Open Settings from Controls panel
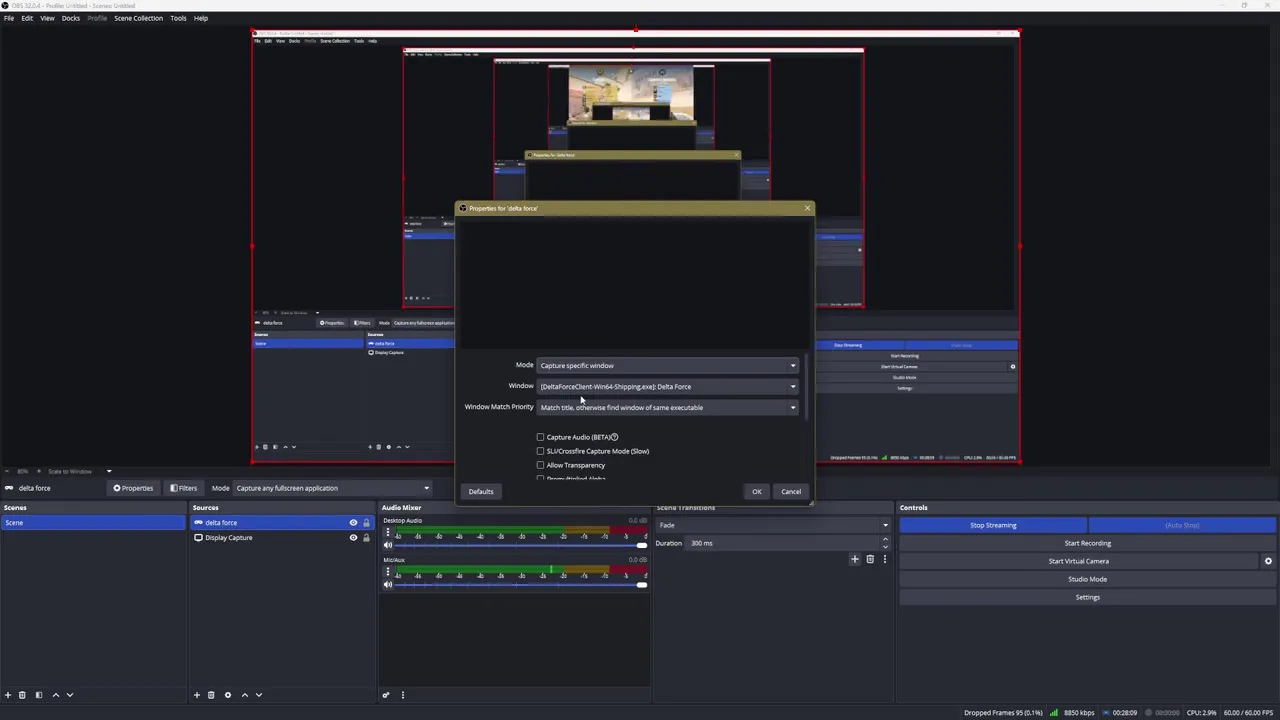The image size is (1280, 720). (x=1088, y=597)
